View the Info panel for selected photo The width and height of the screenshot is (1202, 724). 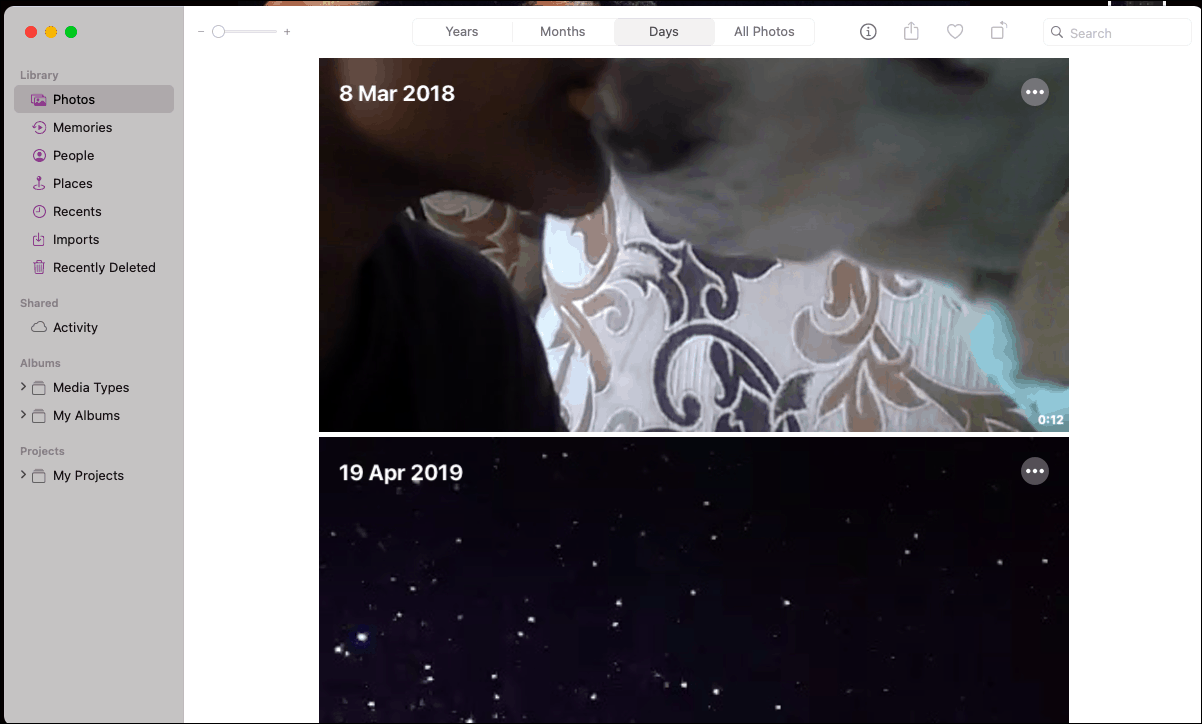pos(868,31)
